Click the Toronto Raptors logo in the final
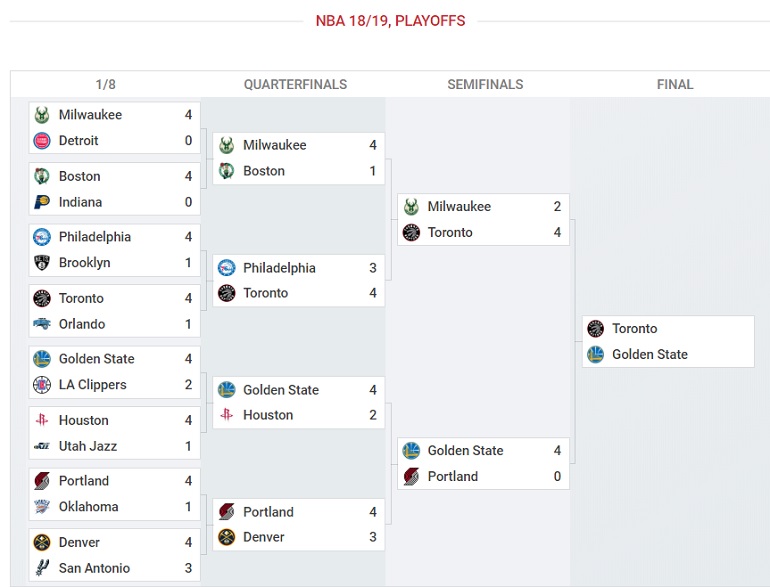770x587 pixels. click(x=596, y=329)
